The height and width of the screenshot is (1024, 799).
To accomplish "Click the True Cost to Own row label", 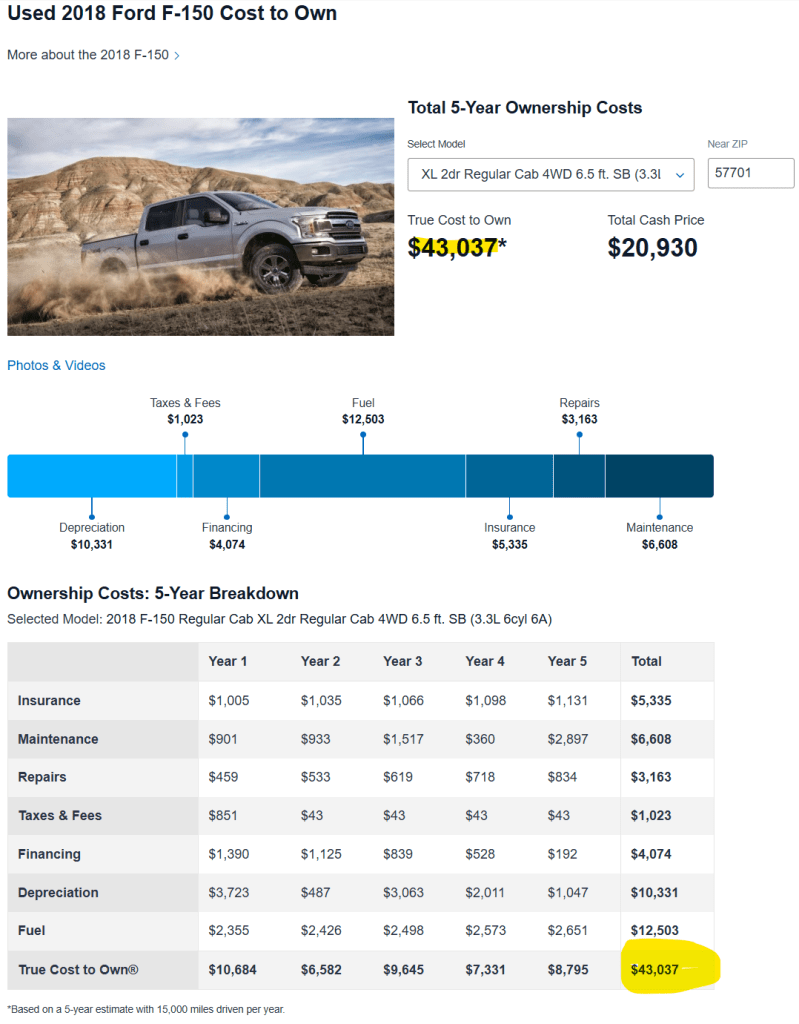I will [x=78, y=970].
